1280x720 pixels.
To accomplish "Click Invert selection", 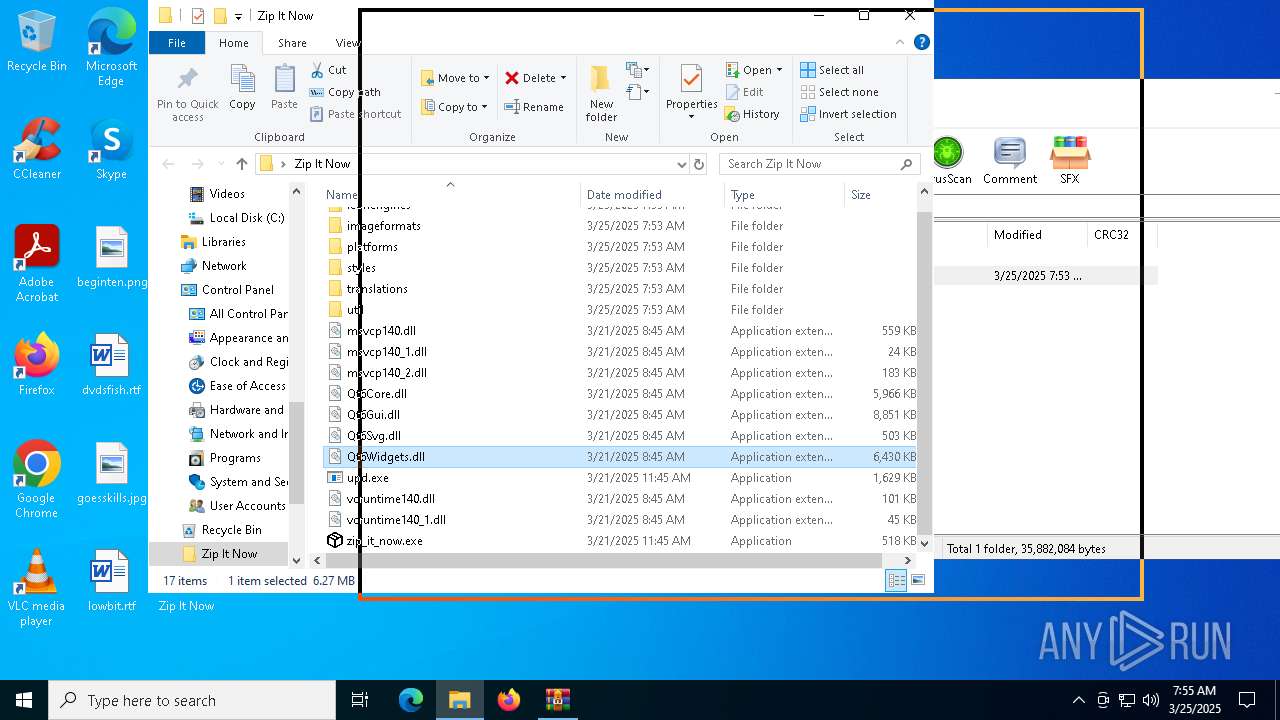I will (x=848, y=114).
